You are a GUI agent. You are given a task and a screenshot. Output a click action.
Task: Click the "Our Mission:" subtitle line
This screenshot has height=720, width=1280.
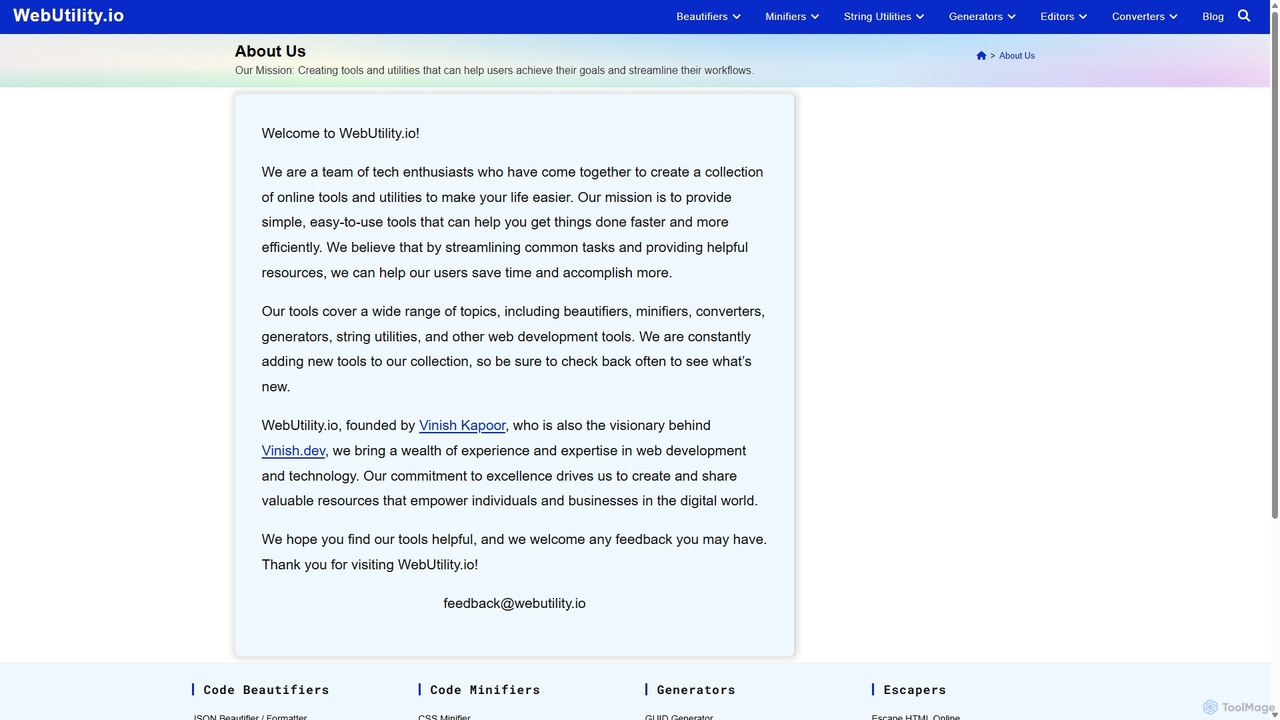494,71
